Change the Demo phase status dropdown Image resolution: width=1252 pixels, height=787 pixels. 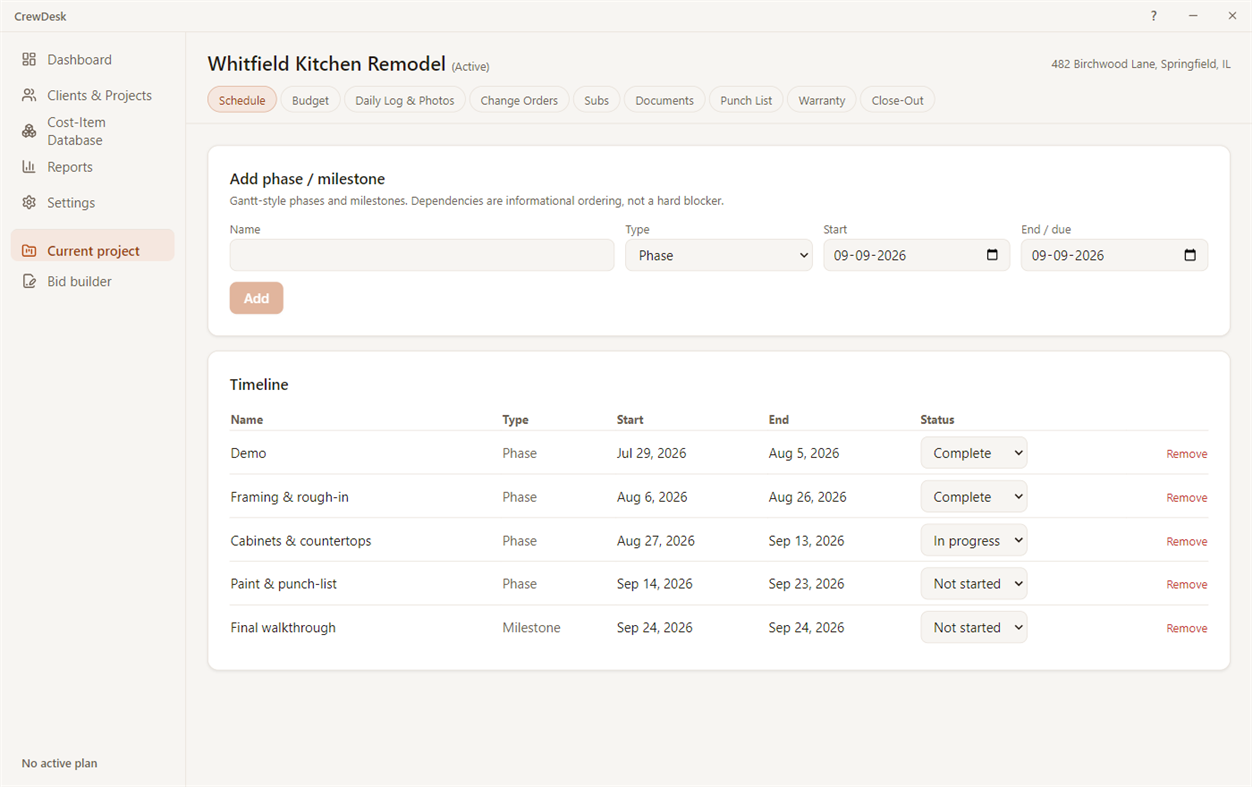(x=974, y=453)
